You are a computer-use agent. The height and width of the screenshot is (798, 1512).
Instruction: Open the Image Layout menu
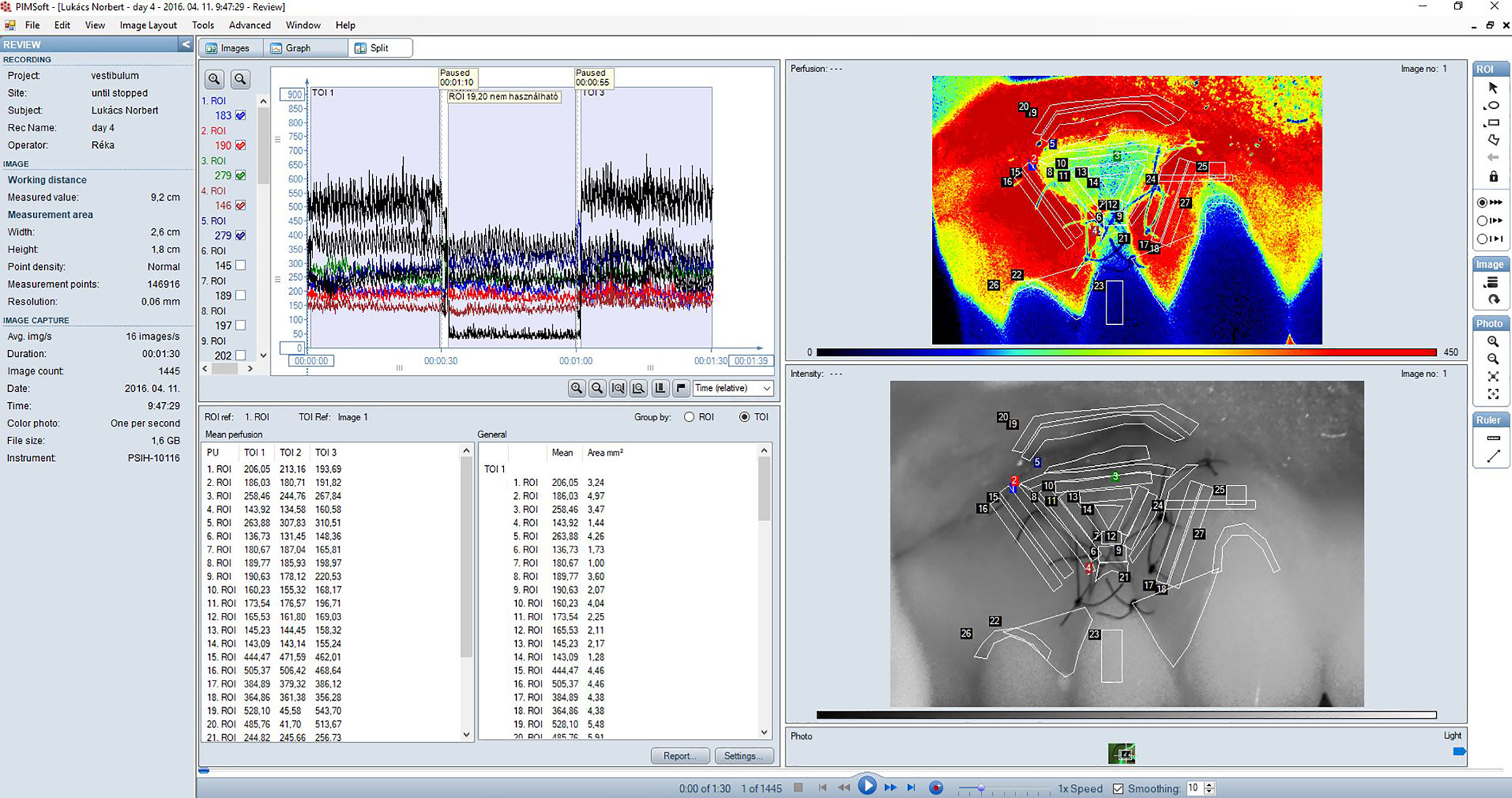click(x=148, y=25)
